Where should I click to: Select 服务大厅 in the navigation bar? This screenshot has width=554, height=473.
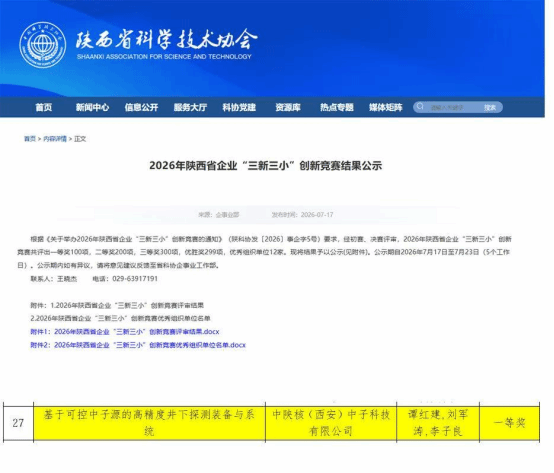tap(190, 107)
